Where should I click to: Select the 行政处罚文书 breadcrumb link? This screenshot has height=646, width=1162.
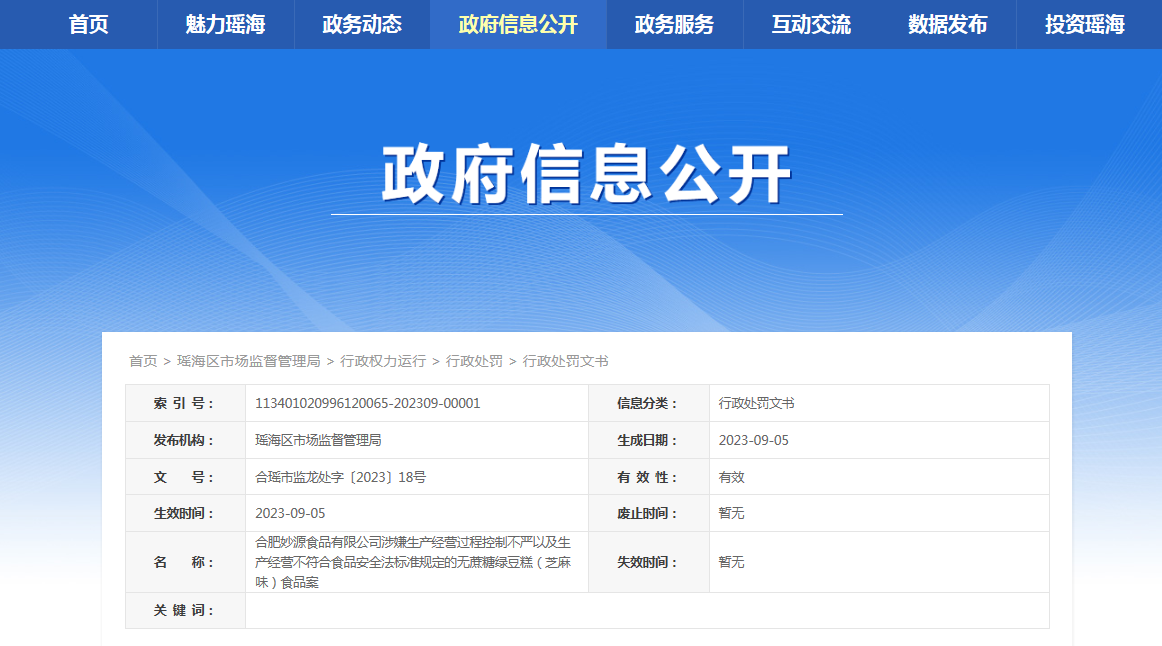coord(565,361)
